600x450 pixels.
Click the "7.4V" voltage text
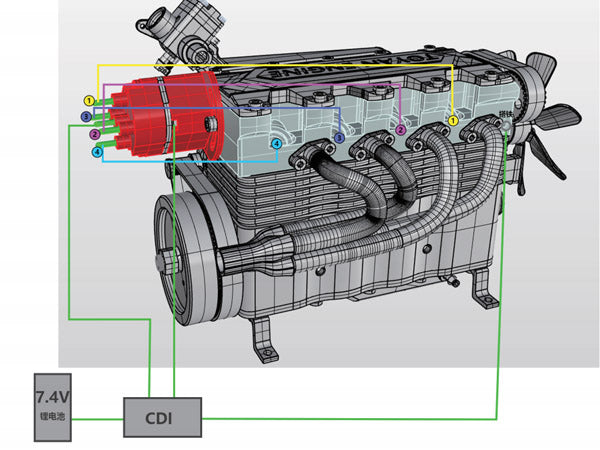(x=53, y=397)
